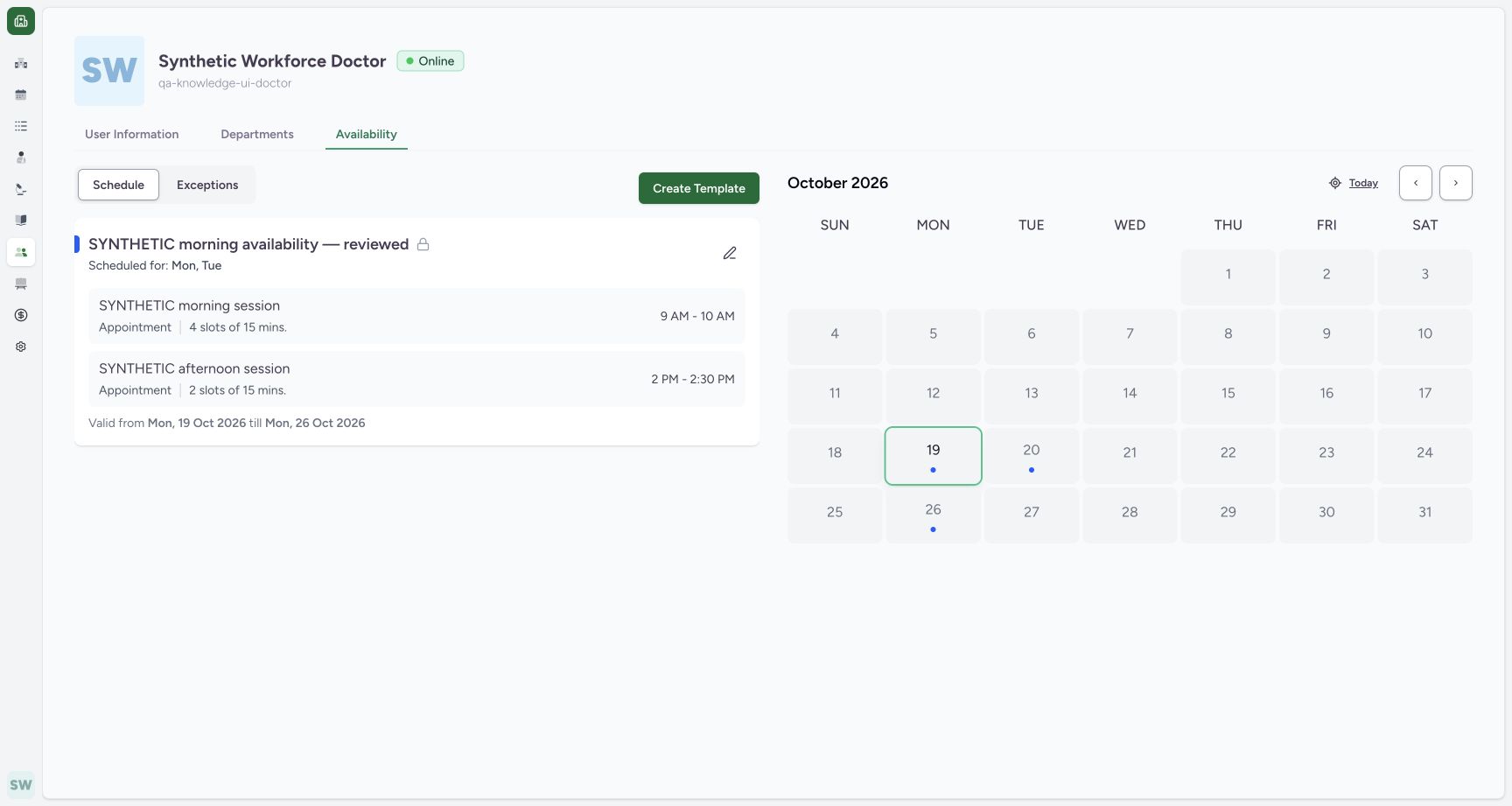Jump to Today in the calendar
The width and height of the screenshot is (1512, 806).
coord(1363,183)
